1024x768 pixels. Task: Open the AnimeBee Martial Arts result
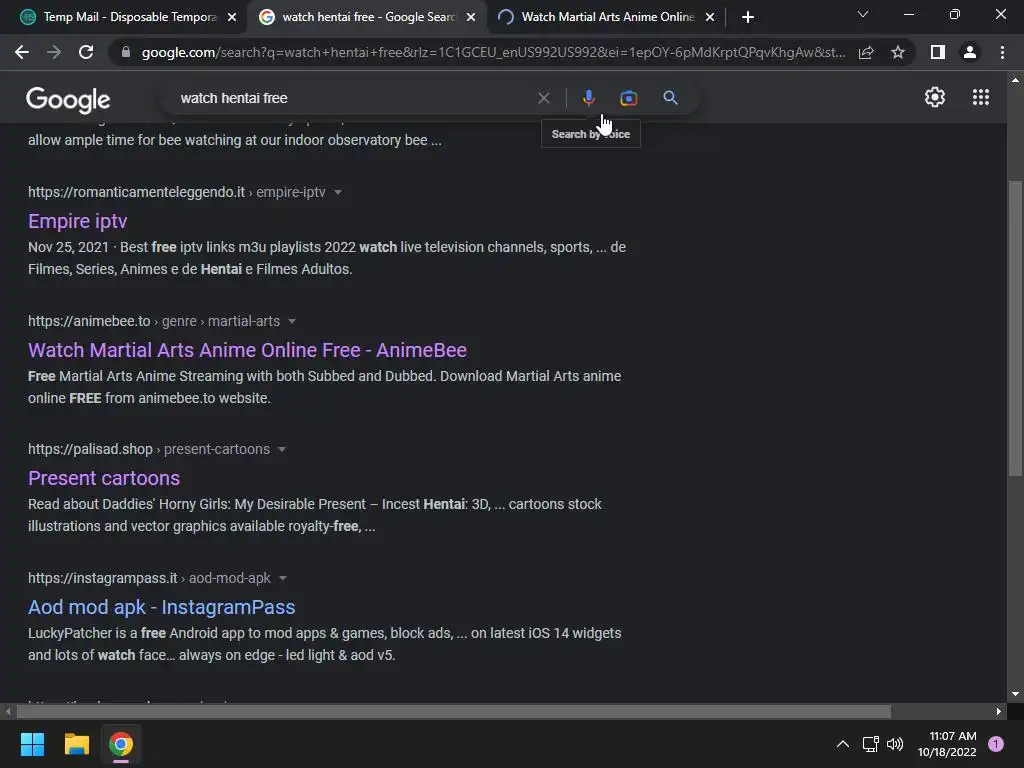[248, 350]
